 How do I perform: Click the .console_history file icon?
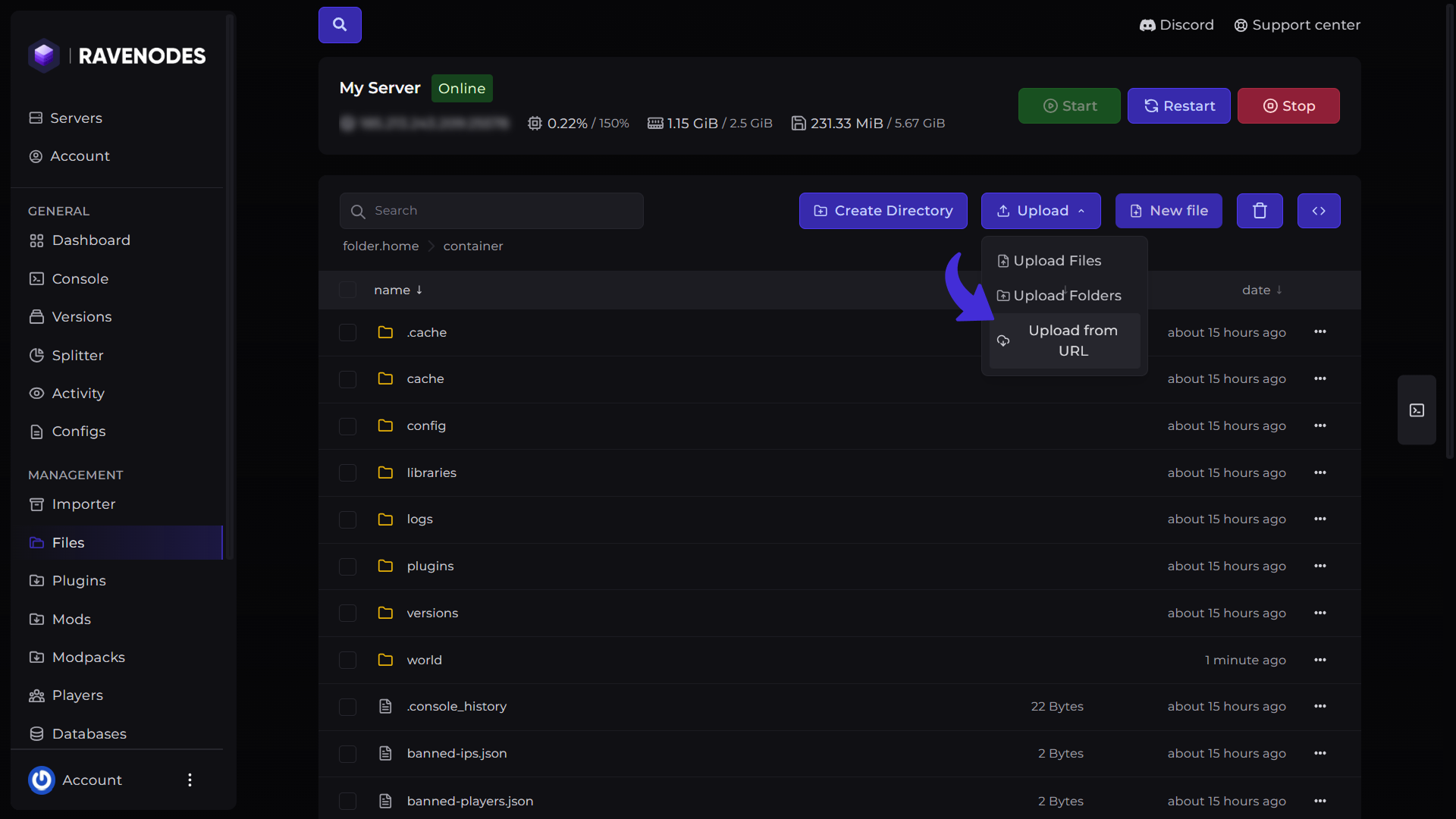click(385, 707)
